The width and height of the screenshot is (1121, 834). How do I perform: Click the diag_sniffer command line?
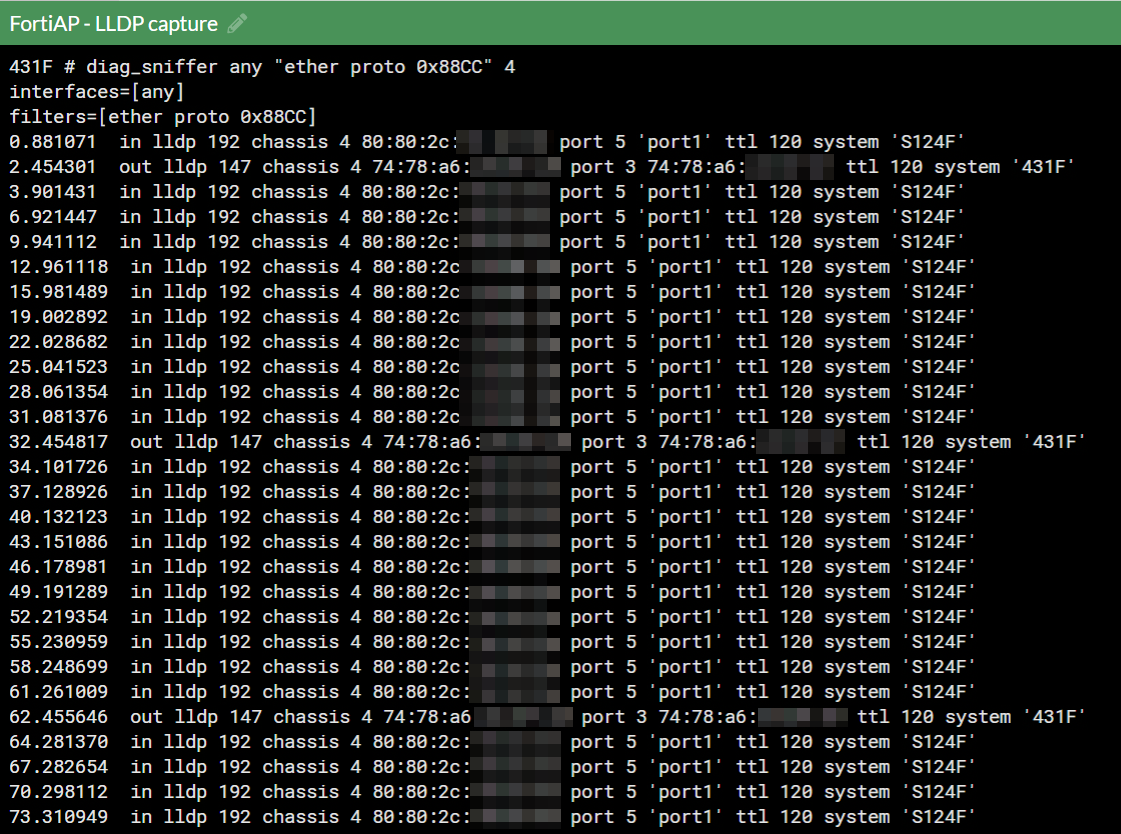coord(262,67)
